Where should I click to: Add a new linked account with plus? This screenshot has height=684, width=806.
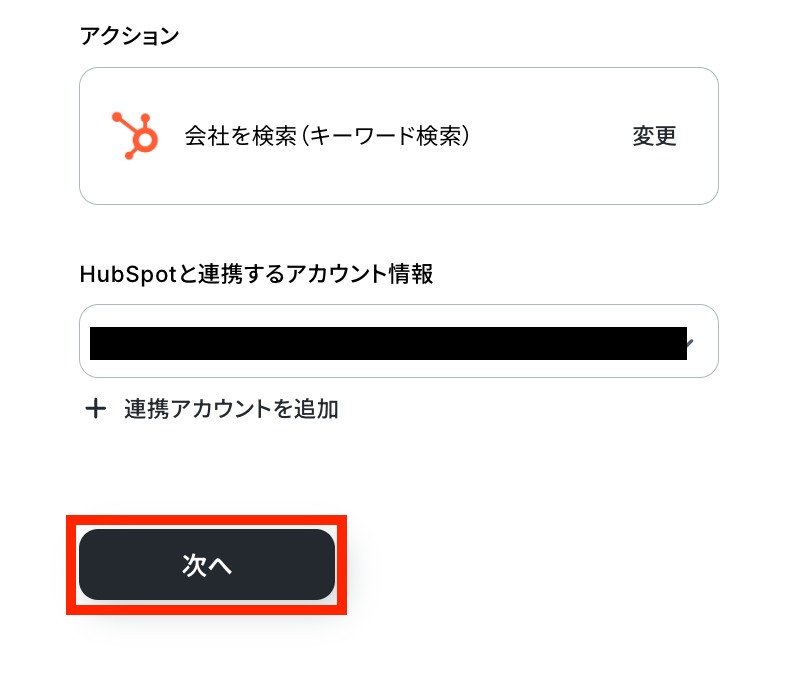pyautogui.click(x=96, y=409)
